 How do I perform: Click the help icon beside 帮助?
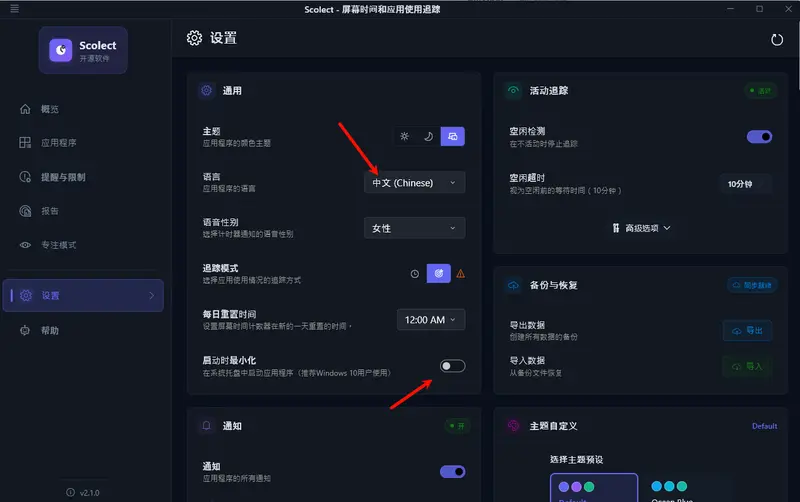click(x=25, y=330)
